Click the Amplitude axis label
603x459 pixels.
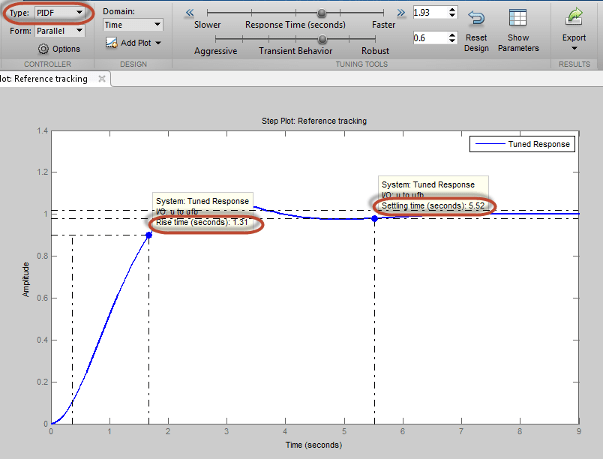coord(26,279)
